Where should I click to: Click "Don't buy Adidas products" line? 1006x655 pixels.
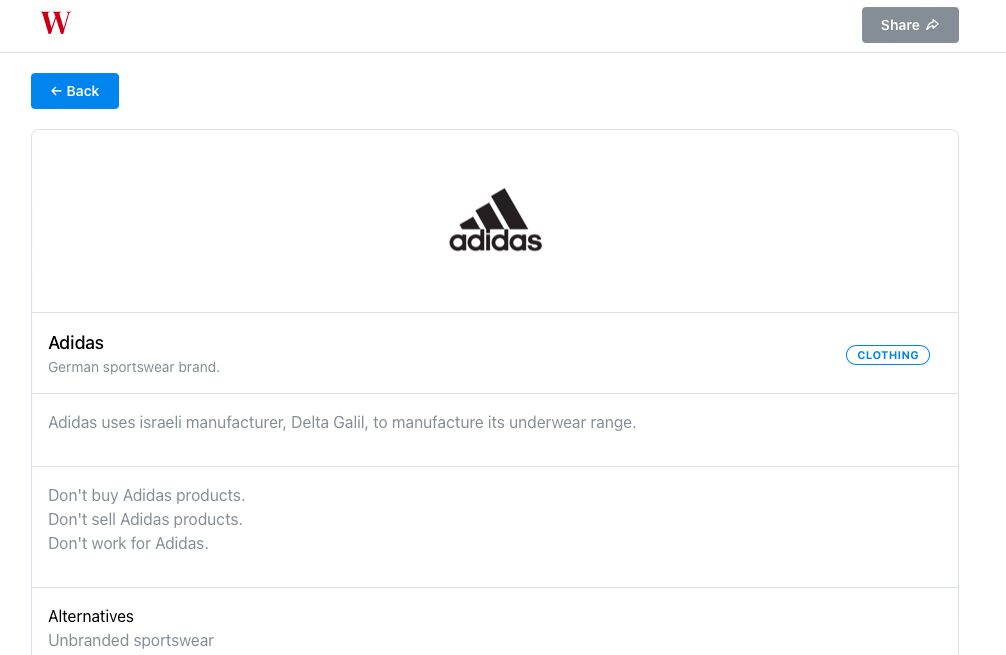(x=147, y=495)
